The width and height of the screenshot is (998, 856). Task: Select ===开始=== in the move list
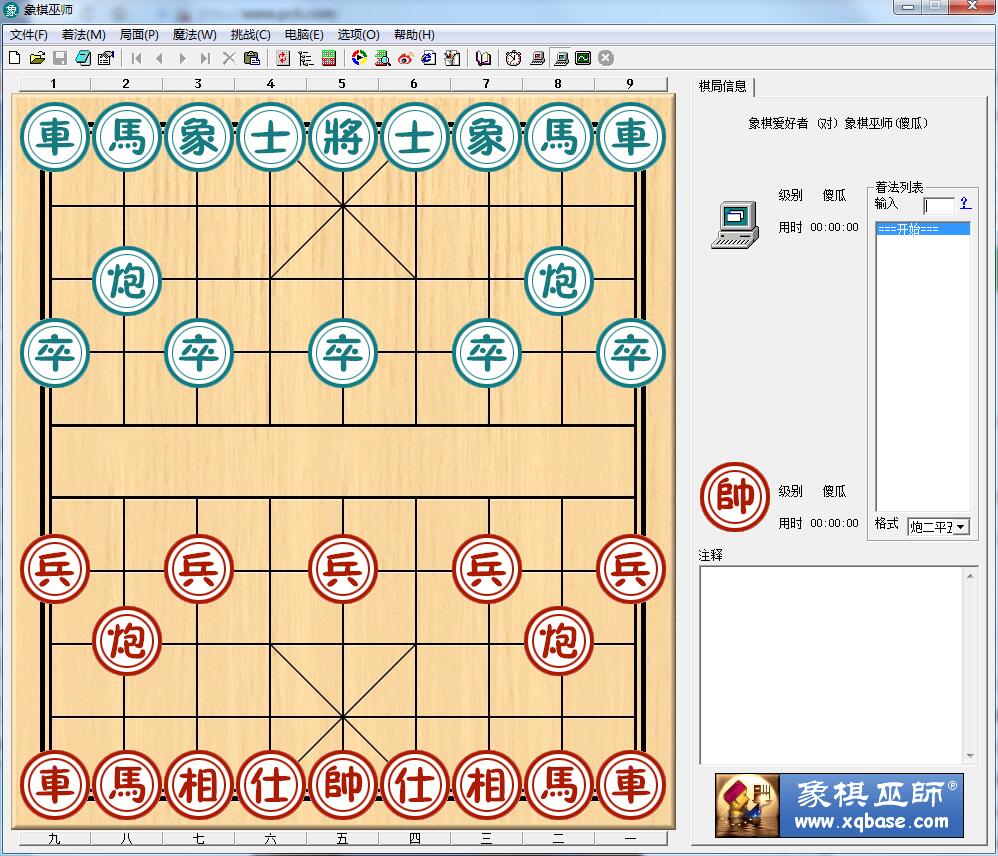click(920, 228)
